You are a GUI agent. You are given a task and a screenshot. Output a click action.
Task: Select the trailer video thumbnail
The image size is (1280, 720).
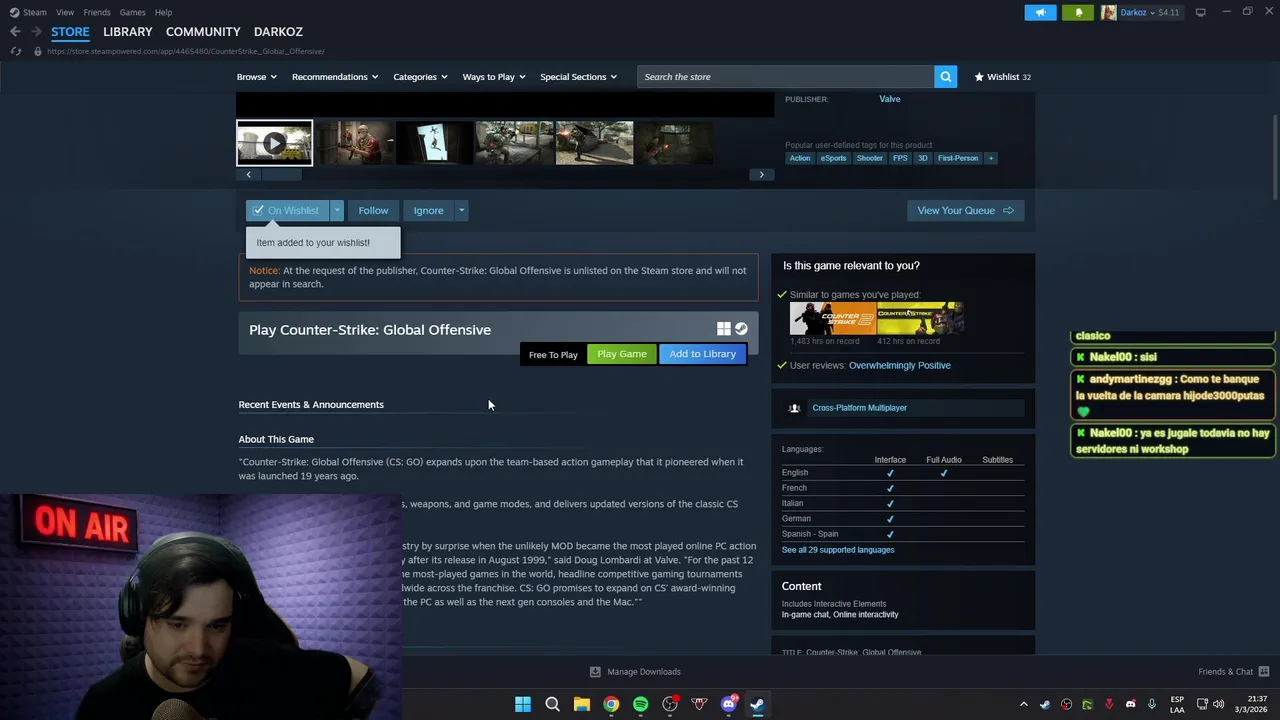[274, 143]
